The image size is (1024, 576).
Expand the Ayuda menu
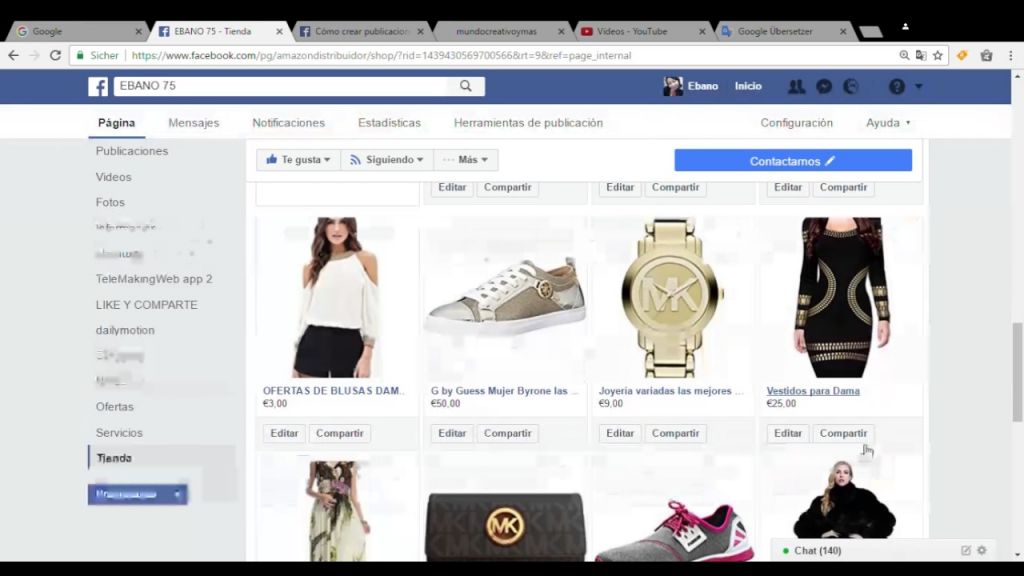click(x=888, y=123)
